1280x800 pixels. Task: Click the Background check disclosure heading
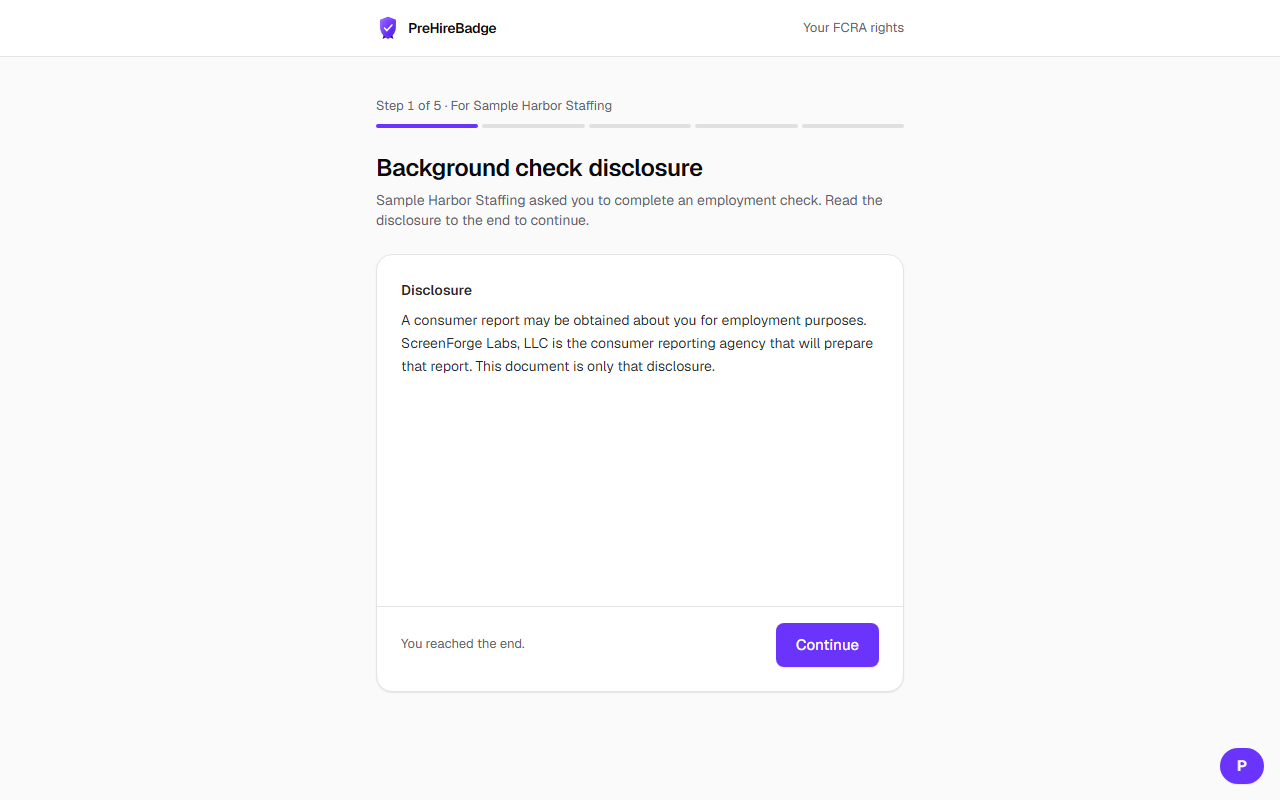click(539, 168)
